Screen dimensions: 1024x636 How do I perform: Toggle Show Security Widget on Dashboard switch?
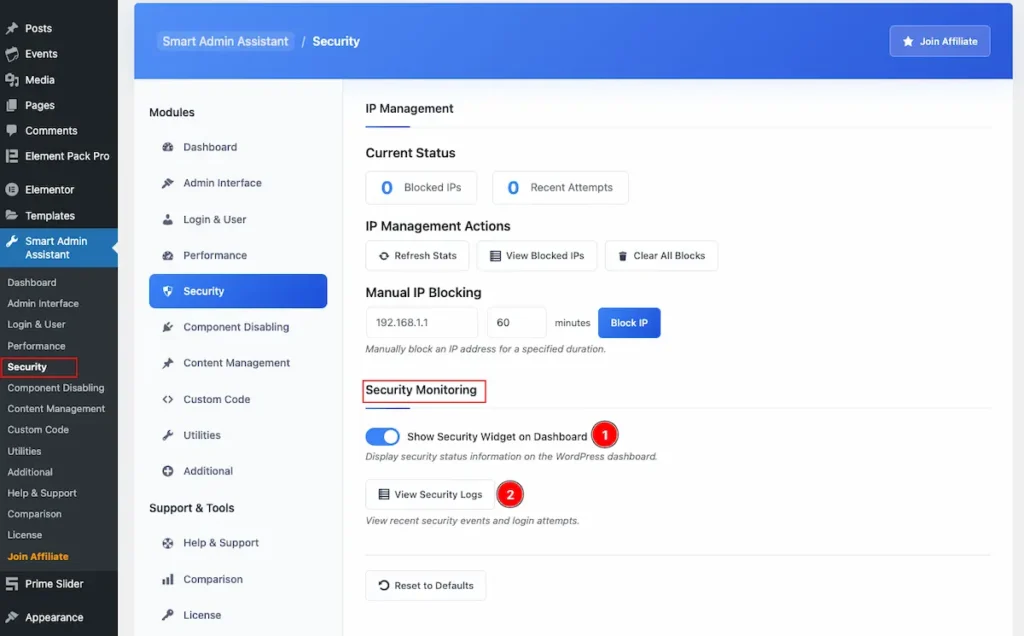click(x=382, y=436)
